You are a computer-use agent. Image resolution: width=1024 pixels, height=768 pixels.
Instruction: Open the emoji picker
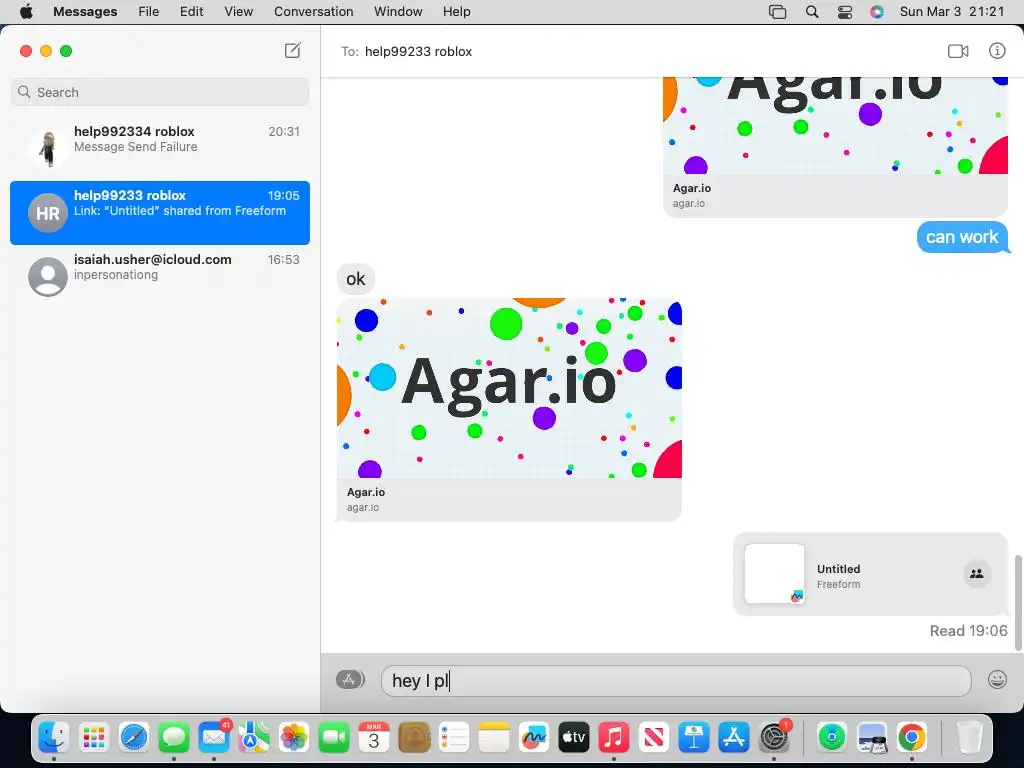[997, 680]
